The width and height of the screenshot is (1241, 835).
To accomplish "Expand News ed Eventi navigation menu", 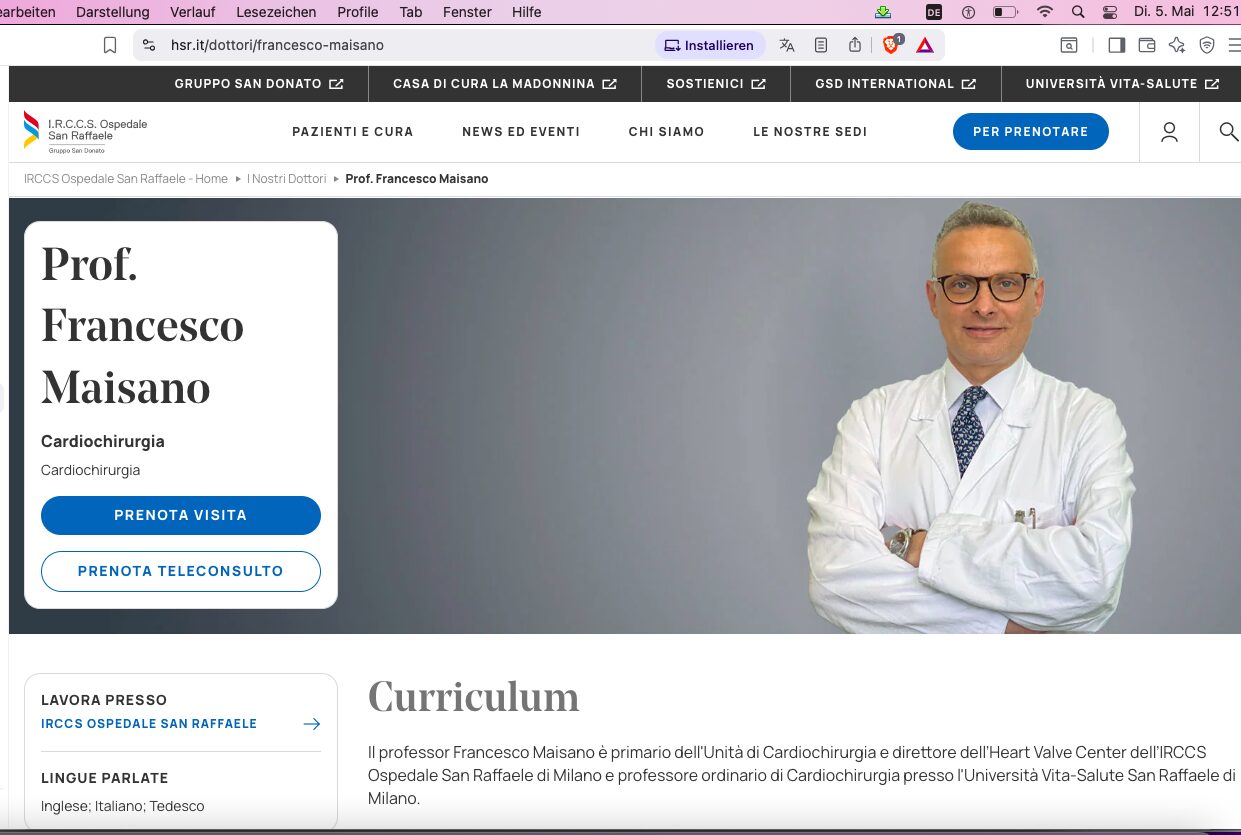I will (521, 132).
